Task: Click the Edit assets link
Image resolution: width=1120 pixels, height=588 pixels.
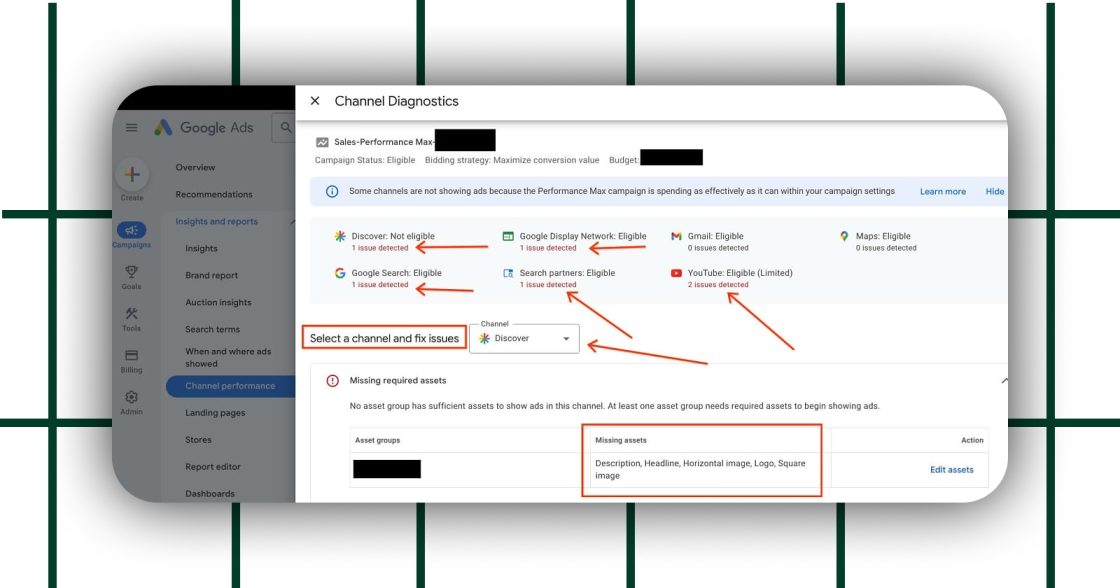Action: click(951, 469)
